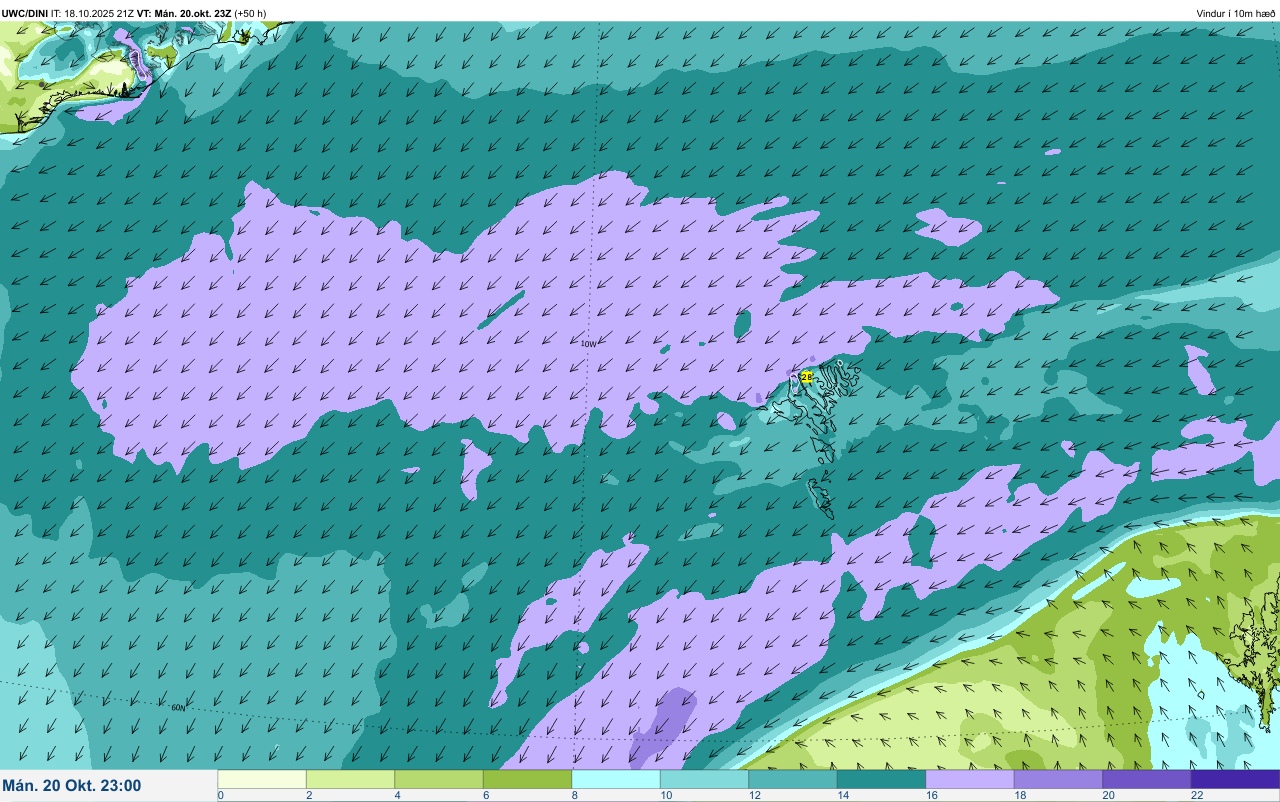
Task: Click the legend value '8'
Action: pyautogui.click(x=575, y=795)
